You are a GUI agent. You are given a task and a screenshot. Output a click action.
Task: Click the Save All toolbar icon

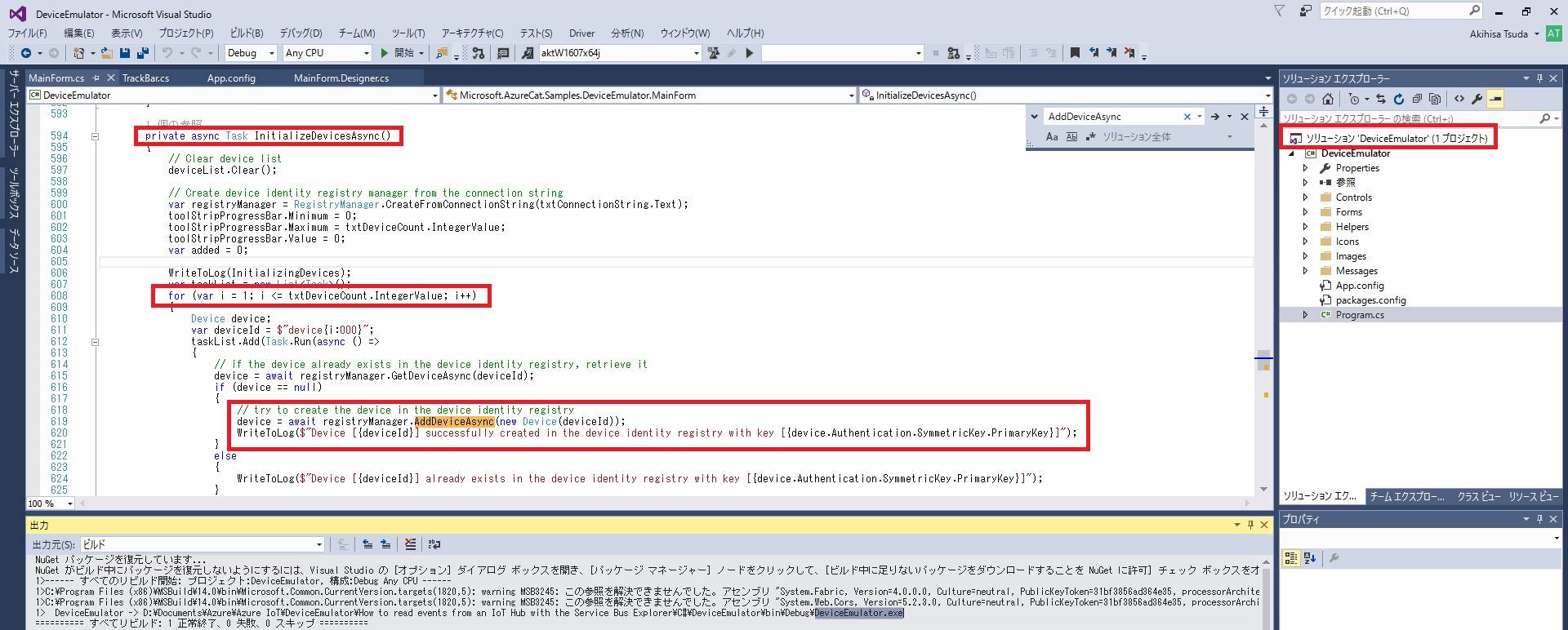tap(143, 53)
